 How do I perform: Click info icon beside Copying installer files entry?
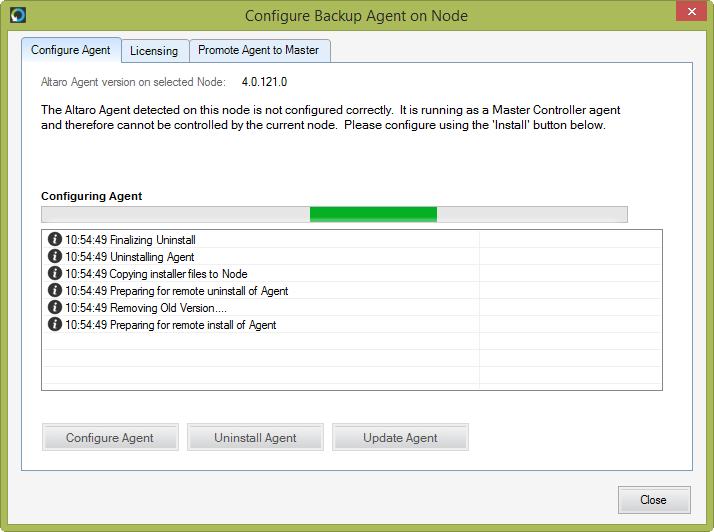(x=55, y=273)
